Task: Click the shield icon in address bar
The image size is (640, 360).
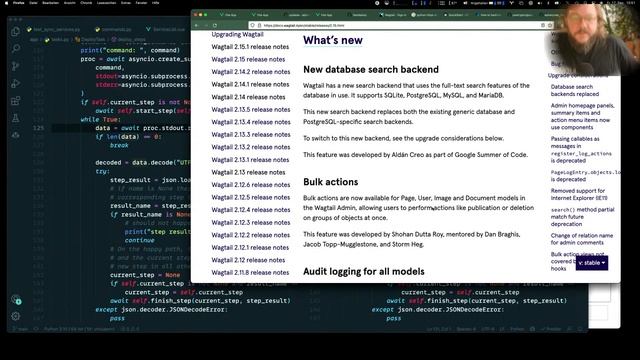Action: pos(253,25)
